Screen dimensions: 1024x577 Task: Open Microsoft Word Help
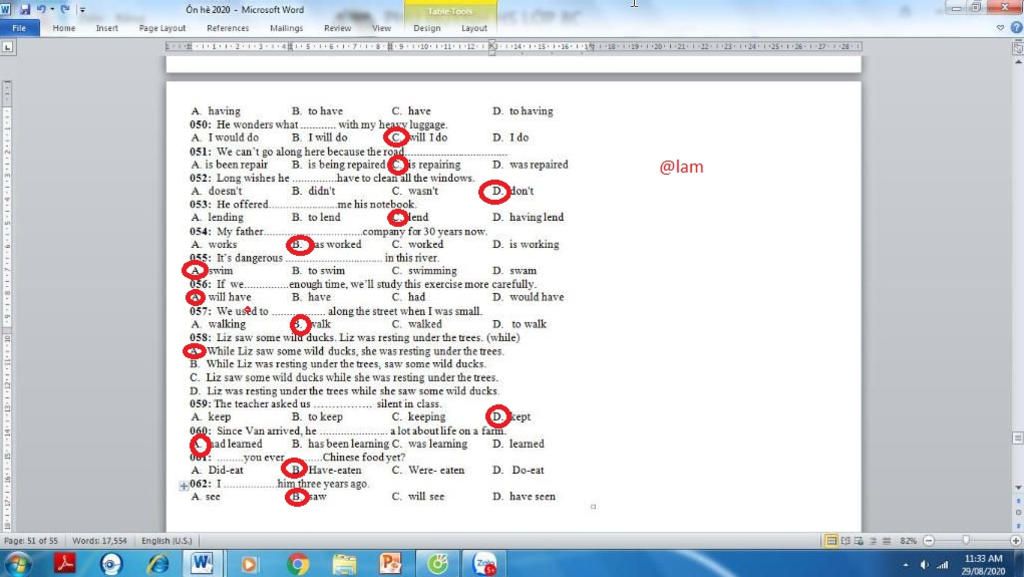click(1016, 27)
